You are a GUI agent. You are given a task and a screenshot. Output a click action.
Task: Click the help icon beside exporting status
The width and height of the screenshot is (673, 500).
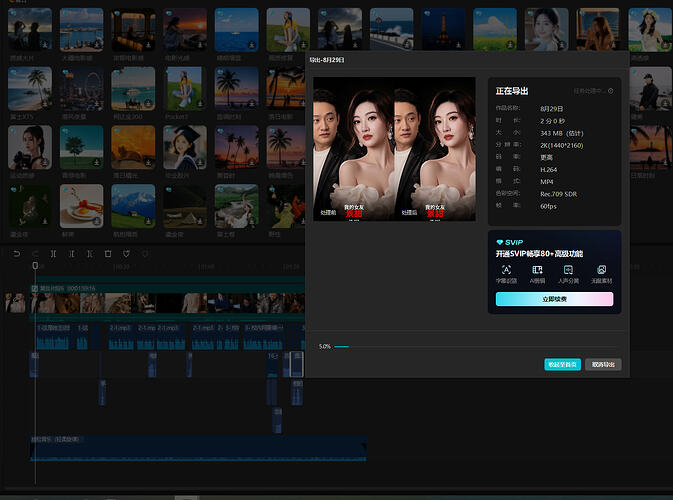[610, 91]
